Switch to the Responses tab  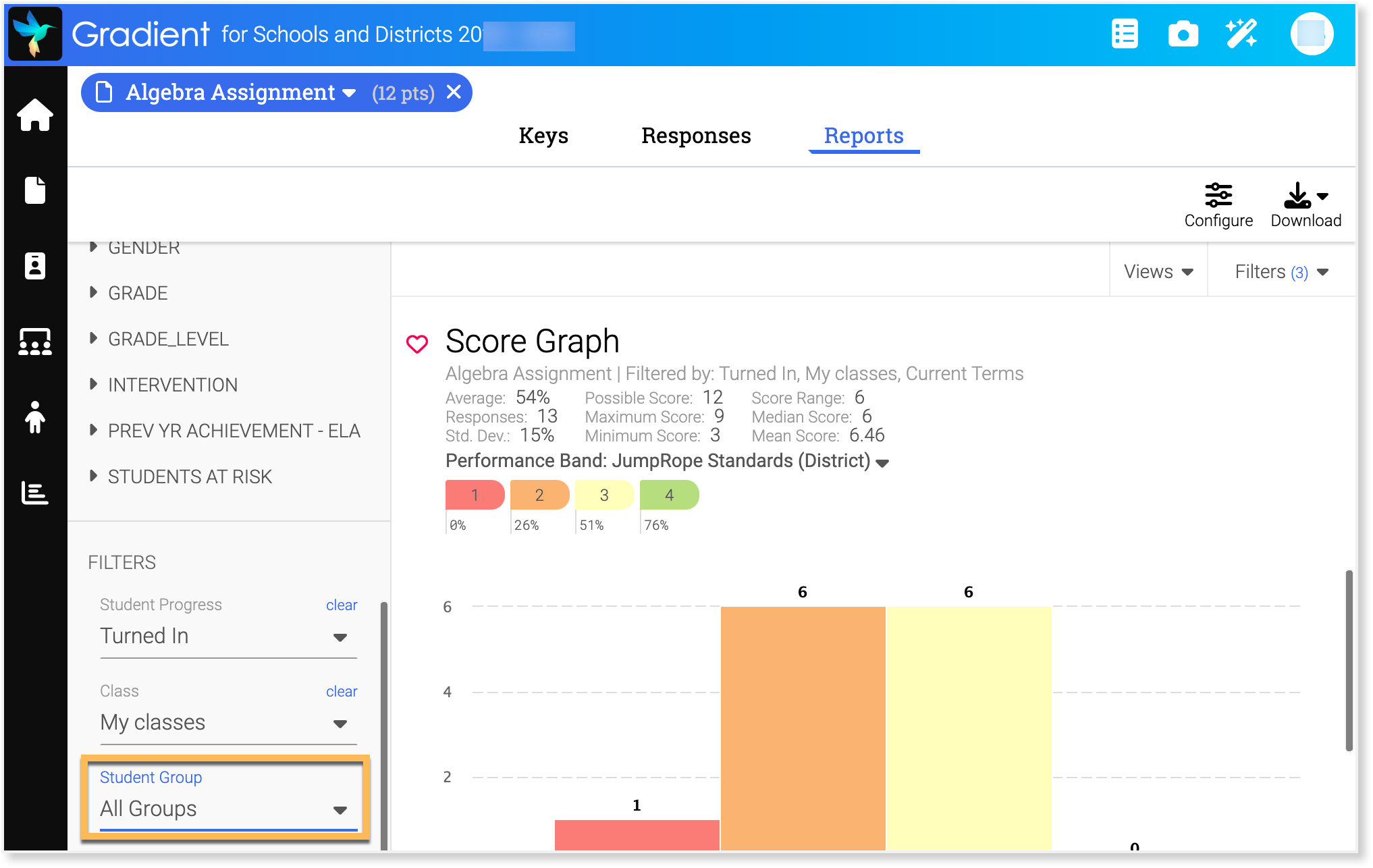pos(696,136)
